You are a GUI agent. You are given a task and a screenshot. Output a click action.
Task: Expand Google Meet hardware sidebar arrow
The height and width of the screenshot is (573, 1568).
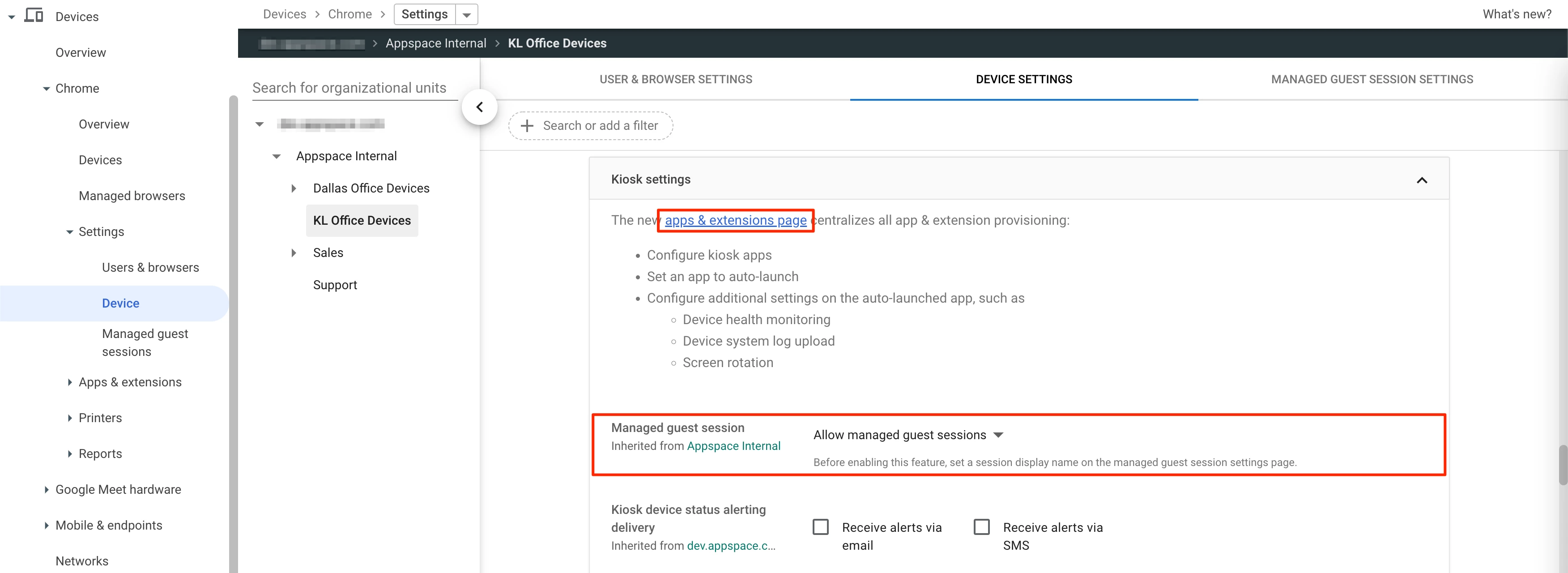[x=46, y=490]
